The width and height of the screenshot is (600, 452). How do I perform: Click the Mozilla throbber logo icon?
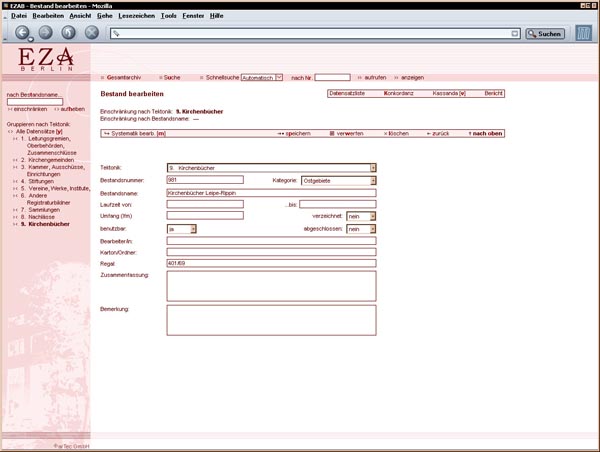584,33
